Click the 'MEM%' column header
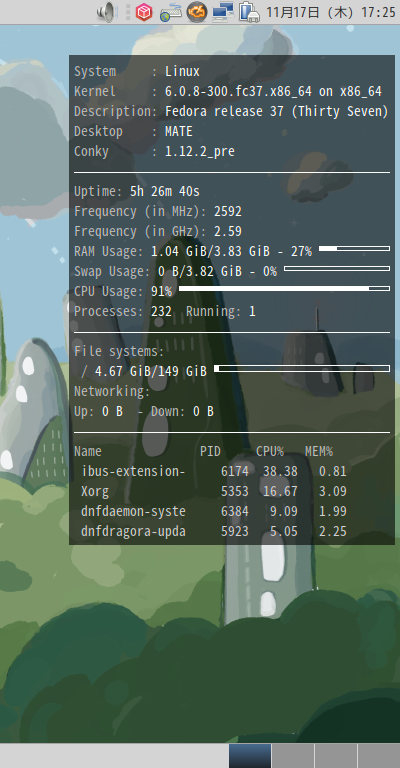400x768 pixels. click(319, 452)
